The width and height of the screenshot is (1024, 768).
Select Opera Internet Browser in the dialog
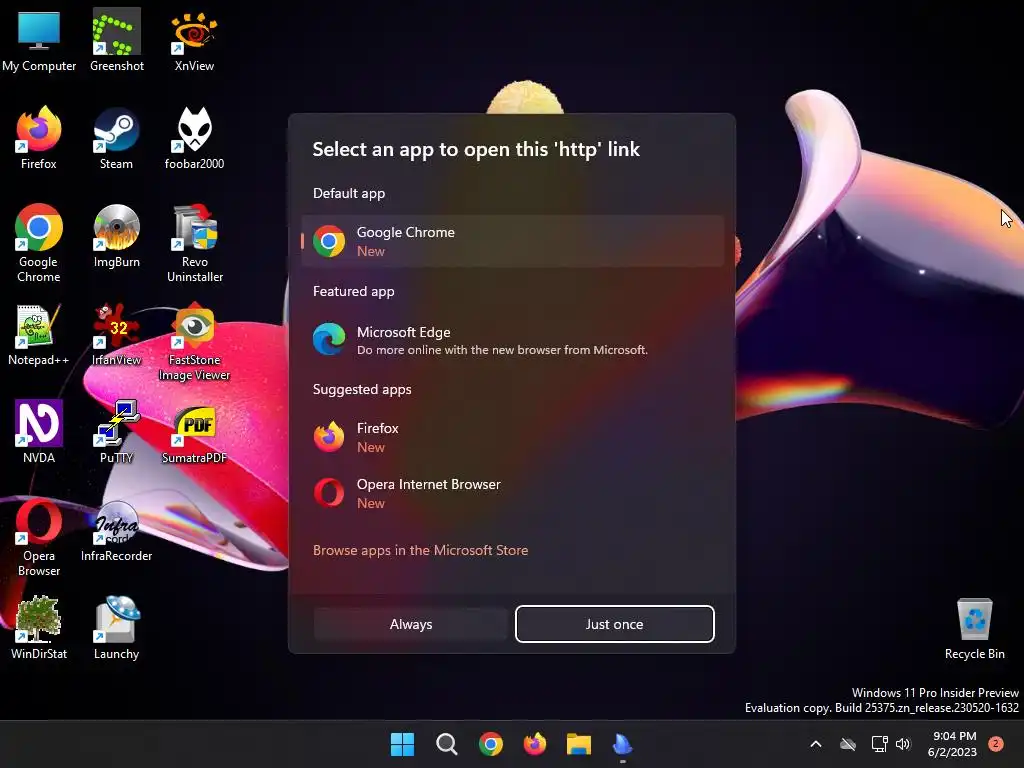click(513, 493)
